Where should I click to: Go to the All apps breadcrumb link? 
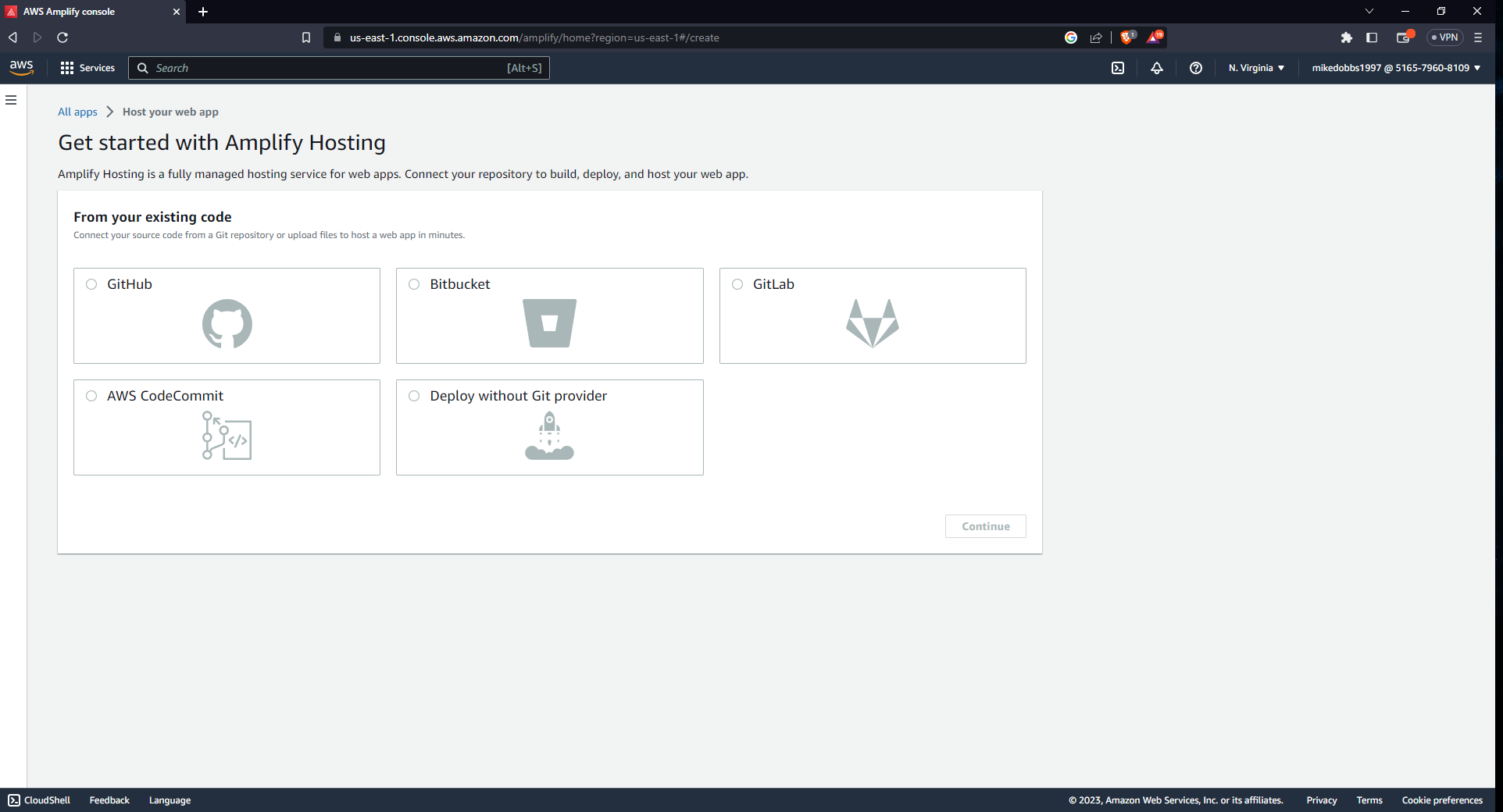[x=77, y=112]
